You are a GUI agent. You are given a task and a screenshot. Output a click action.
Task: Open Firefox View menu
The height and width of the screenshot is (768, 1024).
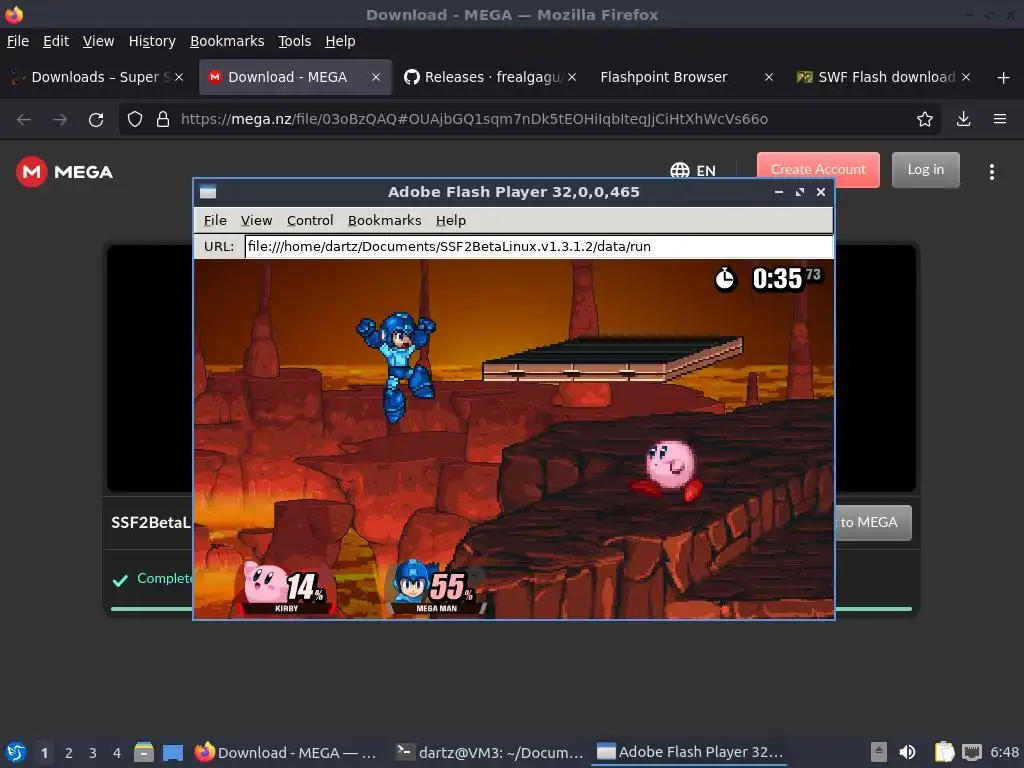click(x=98, y=41)
